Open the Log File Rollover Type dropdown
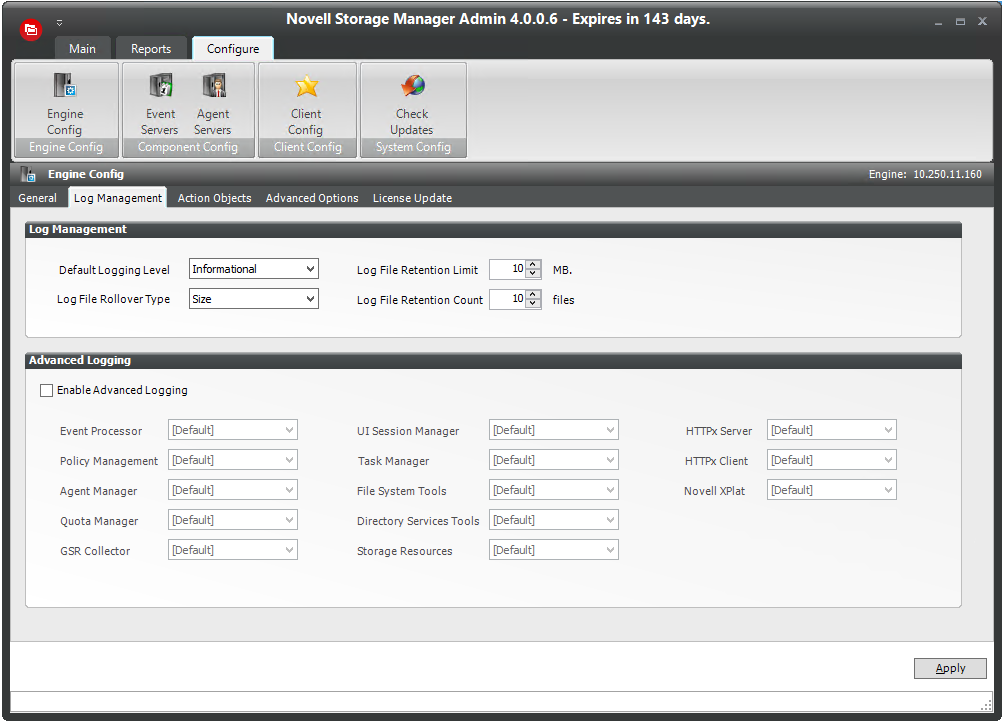 [x=254, y=299]
